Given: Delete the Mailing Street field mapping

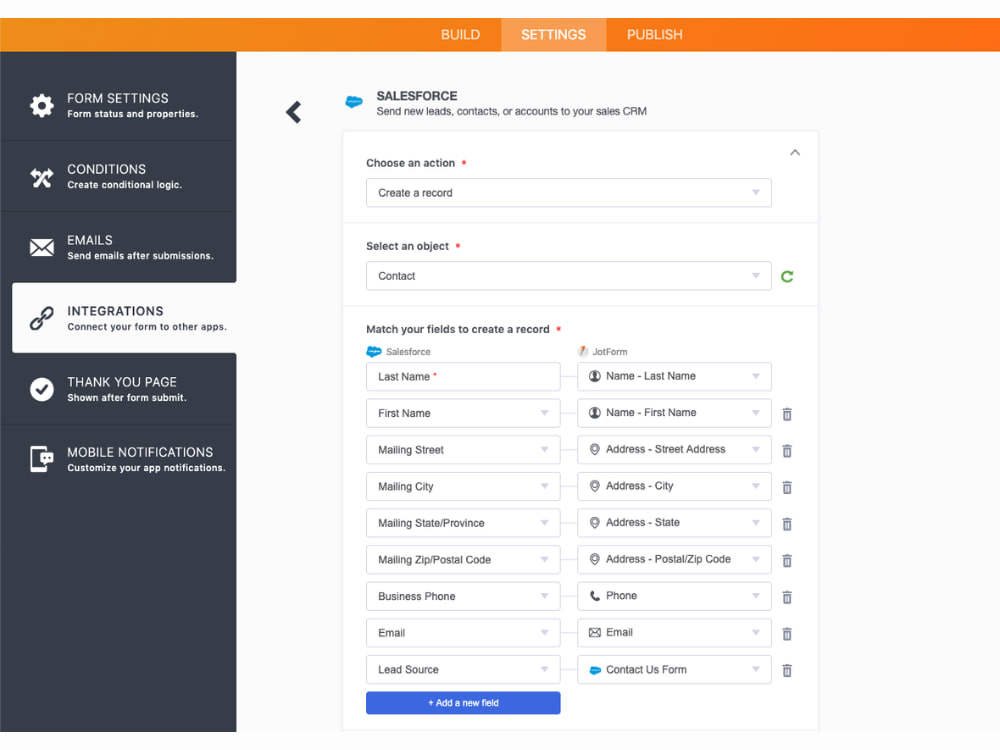Looking at the screenshot, I should coord(787,450).
